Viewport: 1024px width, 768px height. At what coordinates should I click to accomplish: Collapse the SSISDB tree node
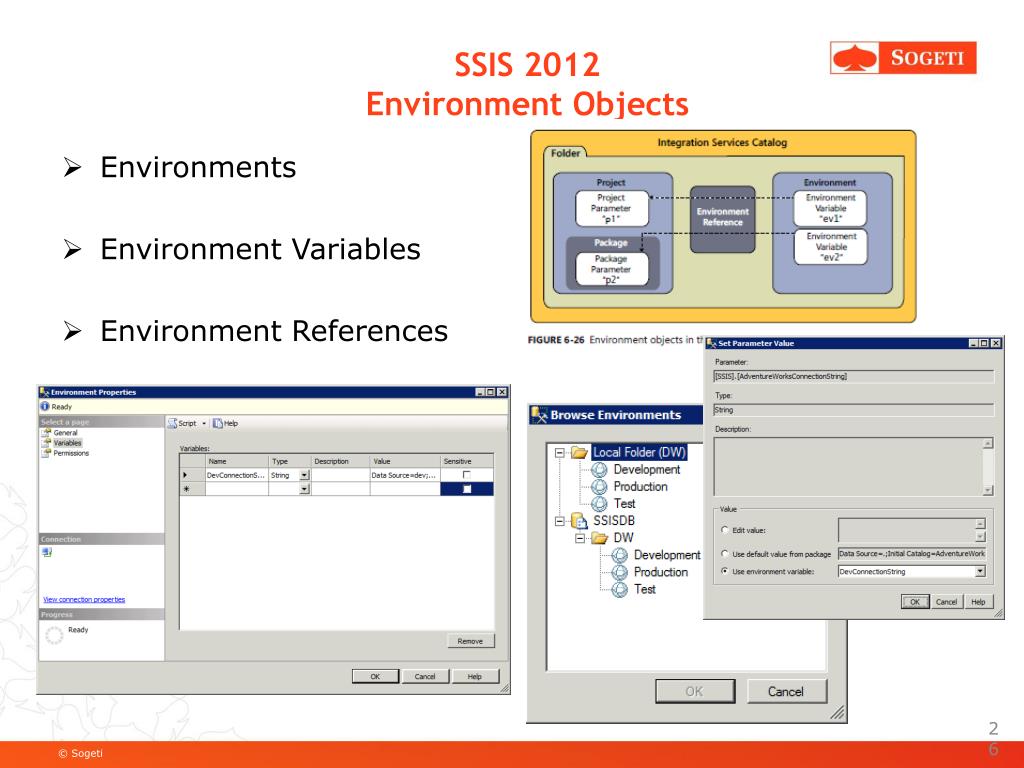(560, 520)
